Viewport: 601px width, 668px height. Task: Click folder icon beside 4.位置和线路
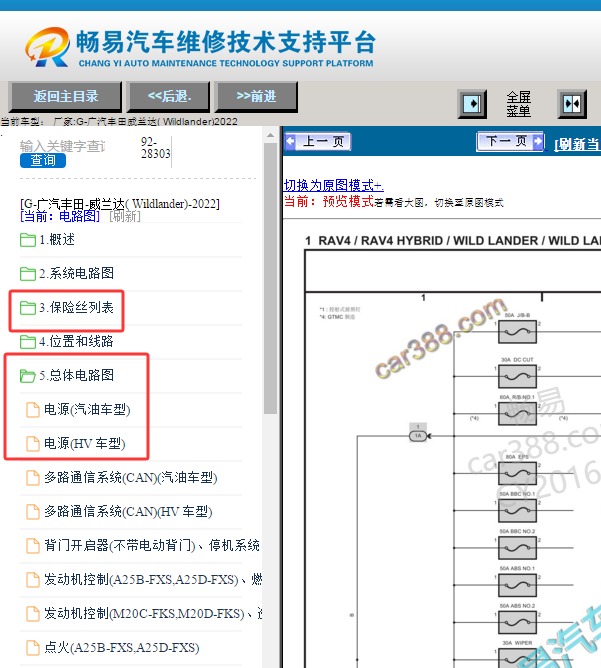(28, 342)
